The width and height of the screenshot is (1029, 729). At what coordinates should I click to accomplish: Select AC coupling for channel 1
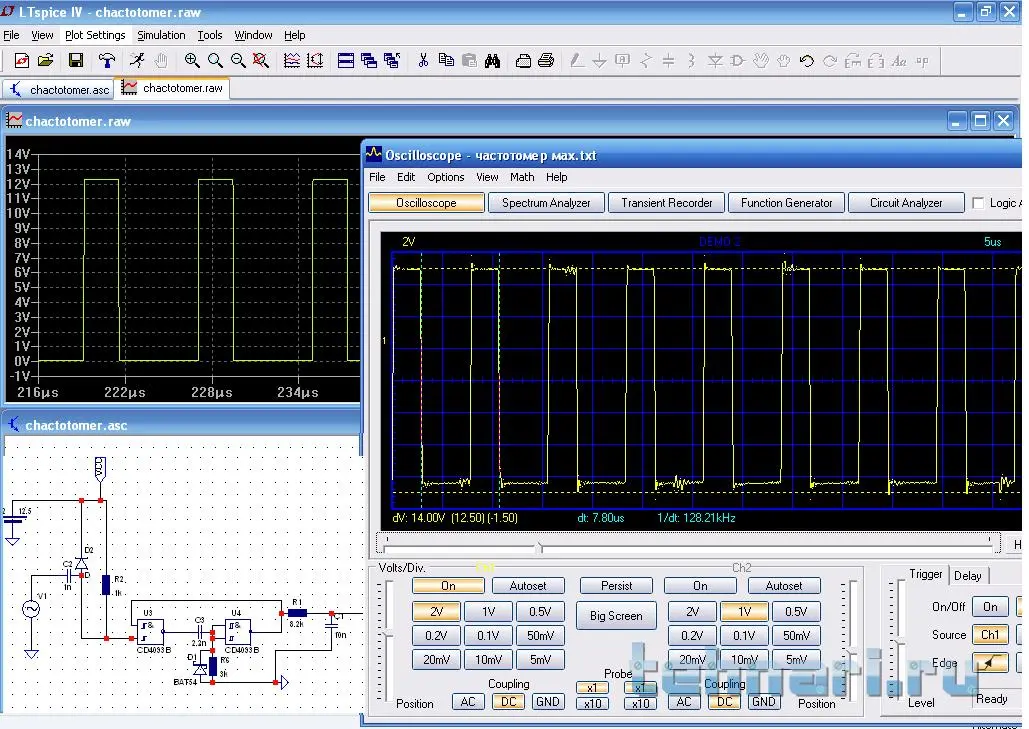pos(467,702)
